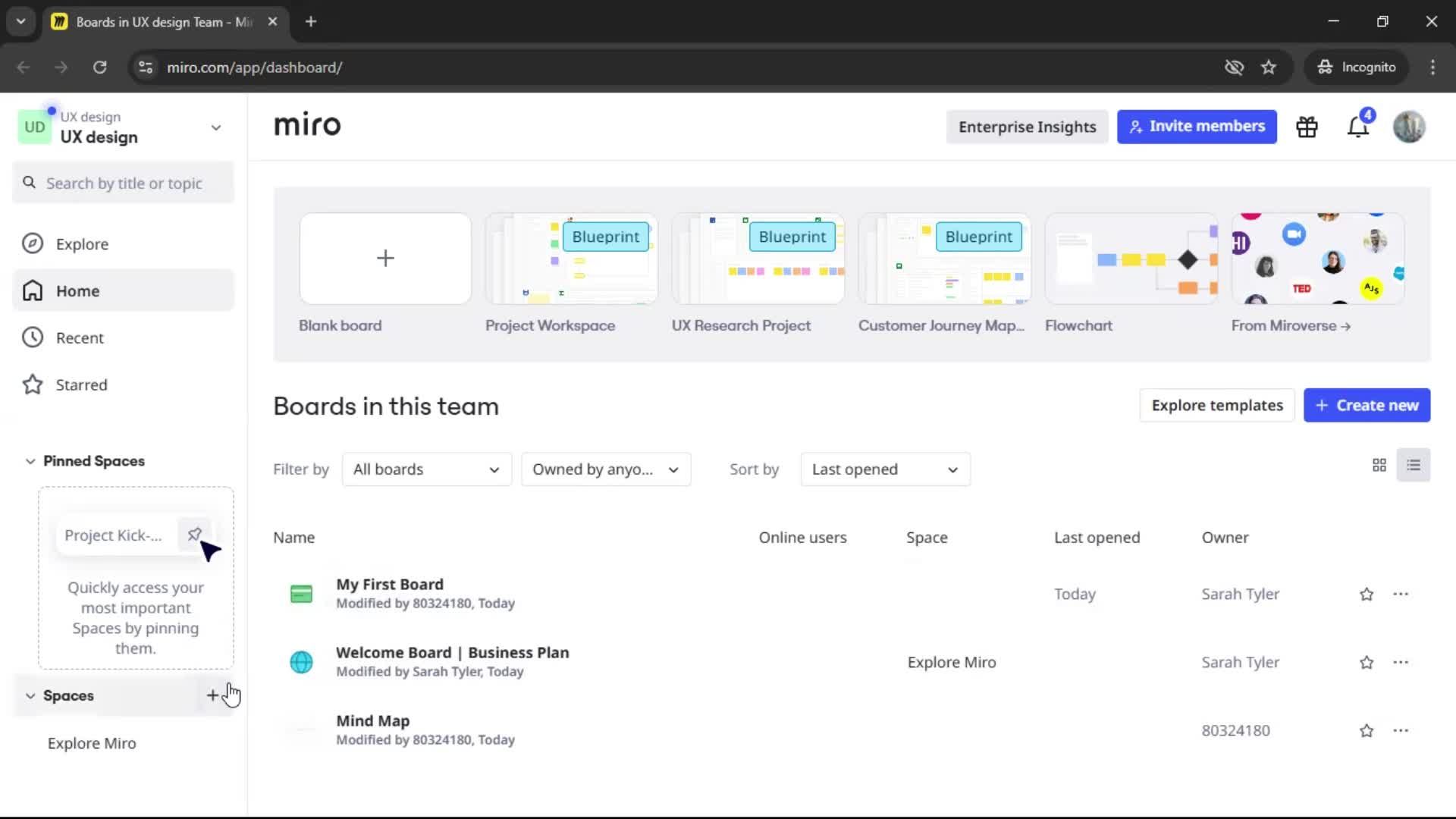1456x819 pixels.
Task: View site information icon in address bar
Action: (x=145, y=67)
